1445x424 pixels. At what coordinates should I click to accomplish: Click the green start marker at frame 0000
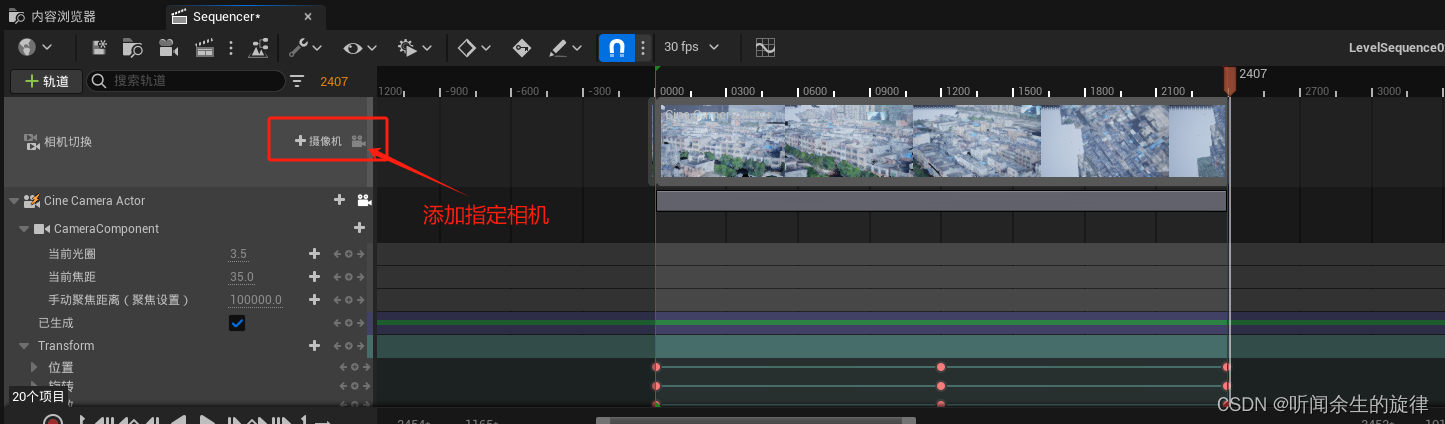(656, 69)
